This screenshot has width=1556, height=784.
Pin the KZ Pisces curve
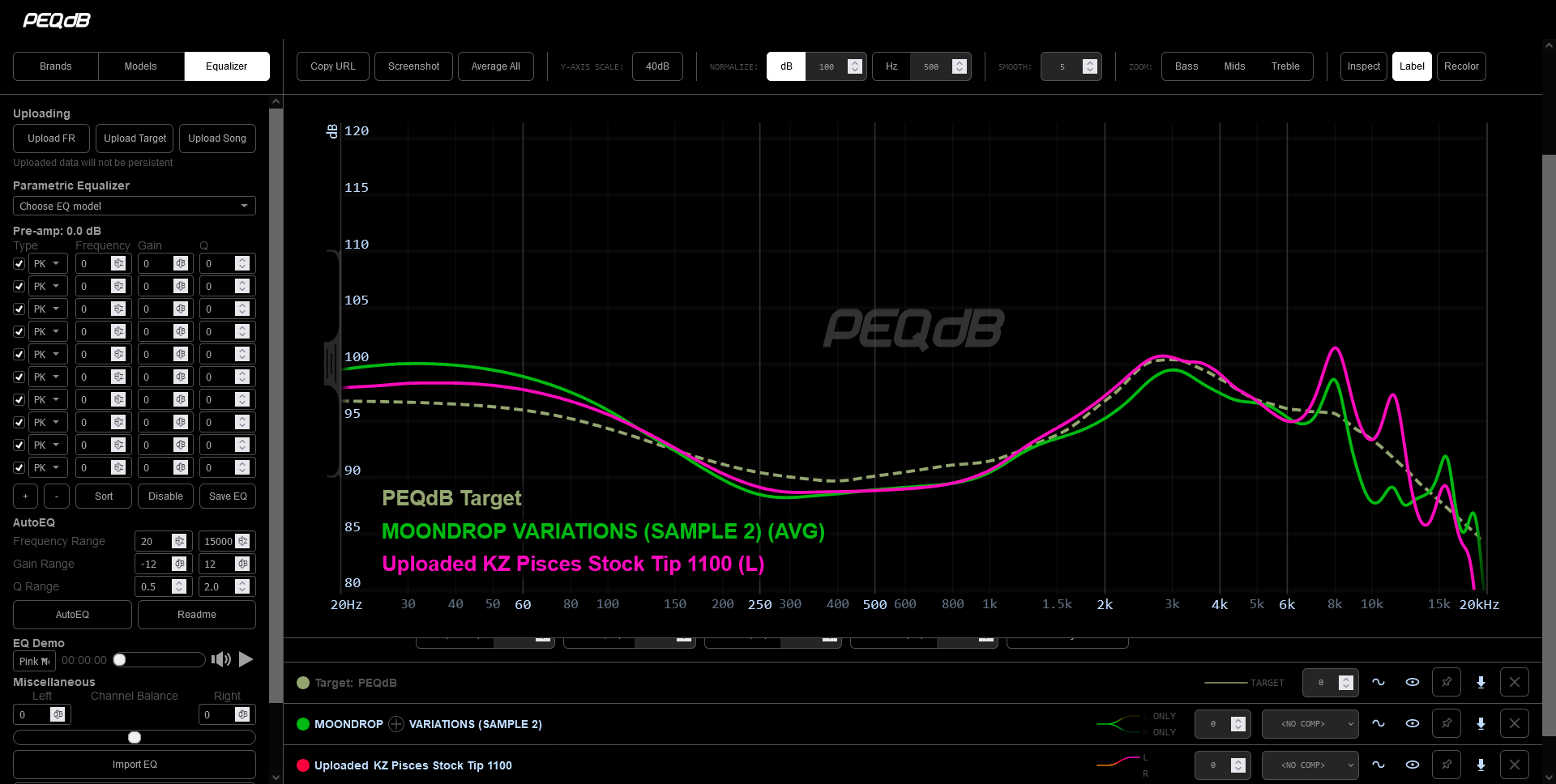1447,765
